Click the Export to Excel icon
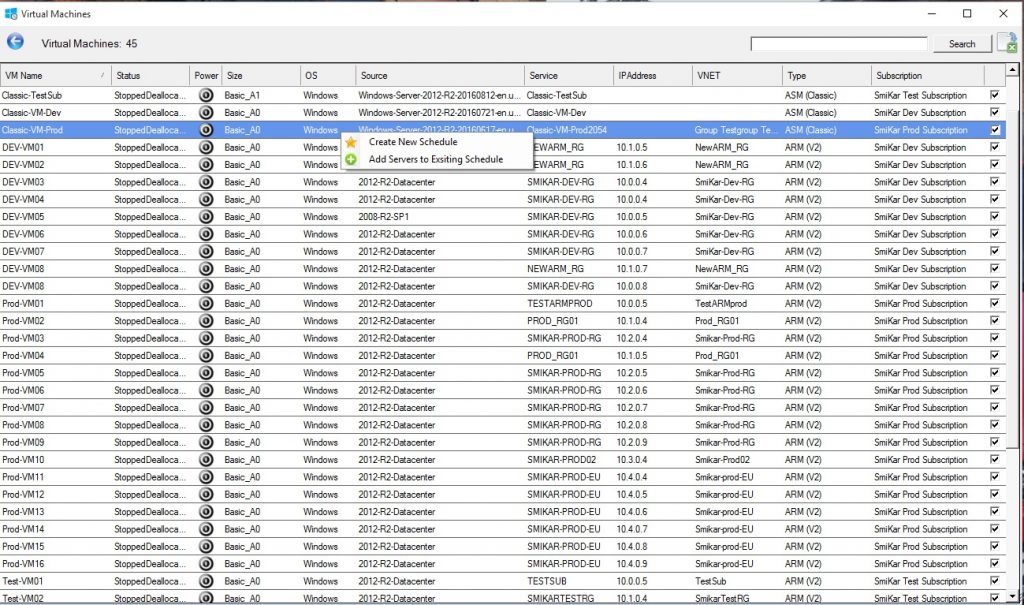 1006,42
